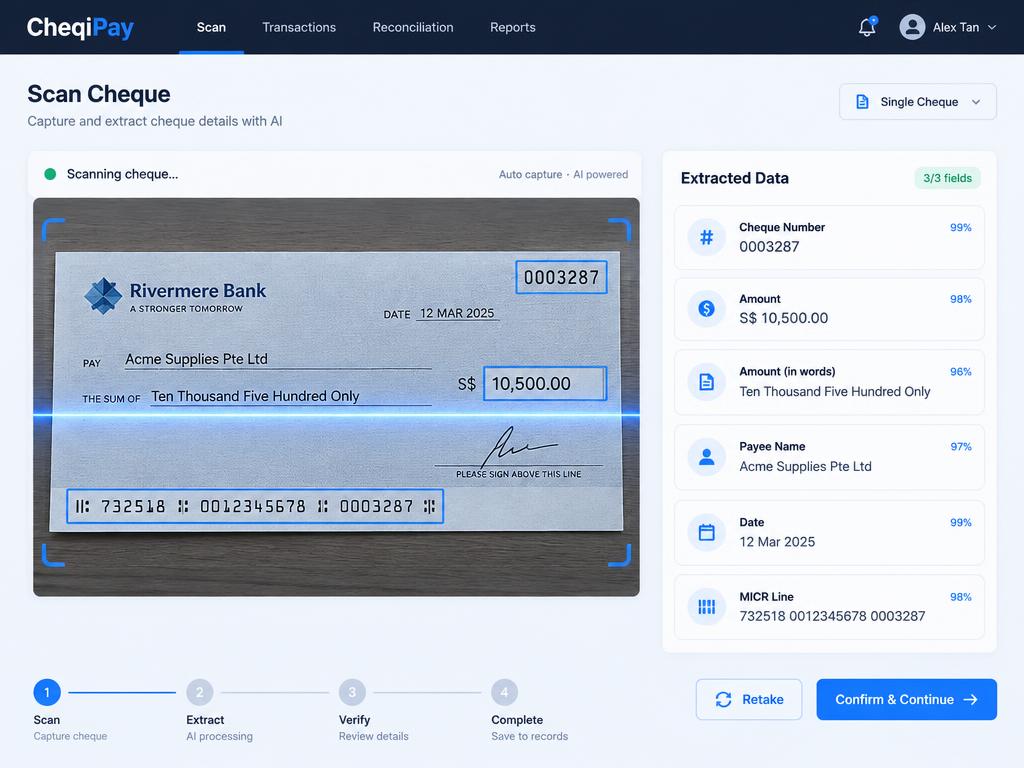Open the Reports tab
Image resolution: width=1024 pixels, height=768 pixels.
(x=513, y=27)
